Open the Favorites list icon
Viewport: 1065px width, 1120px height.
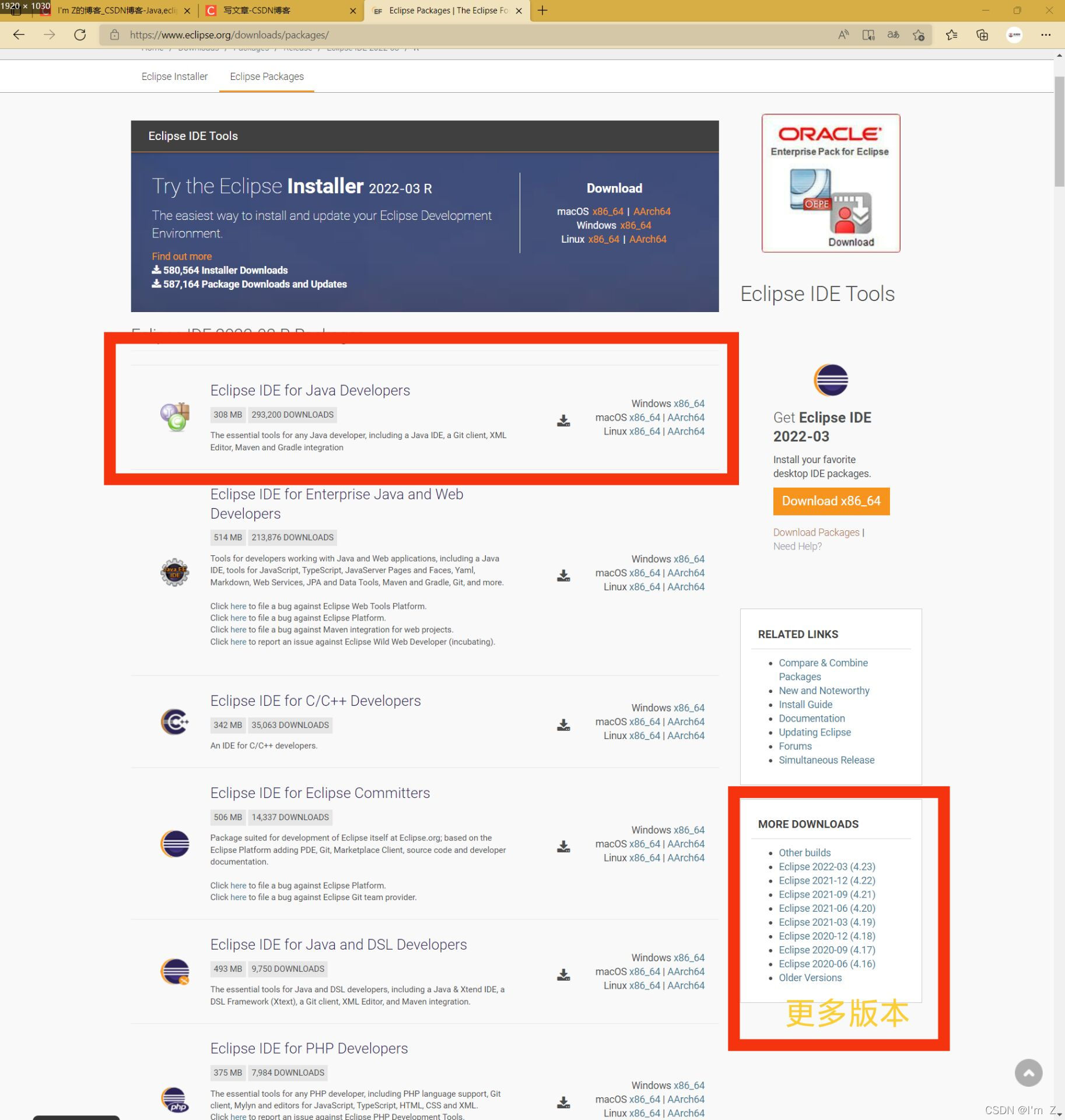tap(952, 35)
